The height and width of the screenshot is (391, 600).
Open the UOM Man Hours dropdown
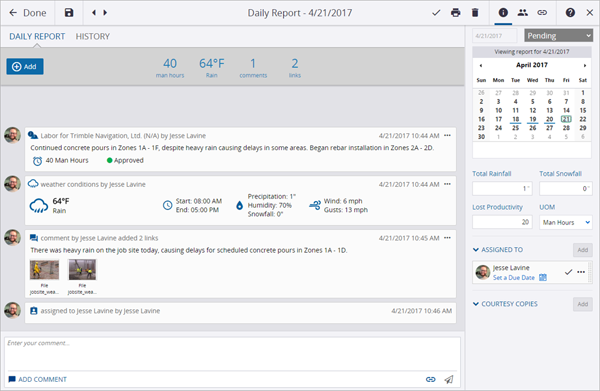tap(566, 222)
